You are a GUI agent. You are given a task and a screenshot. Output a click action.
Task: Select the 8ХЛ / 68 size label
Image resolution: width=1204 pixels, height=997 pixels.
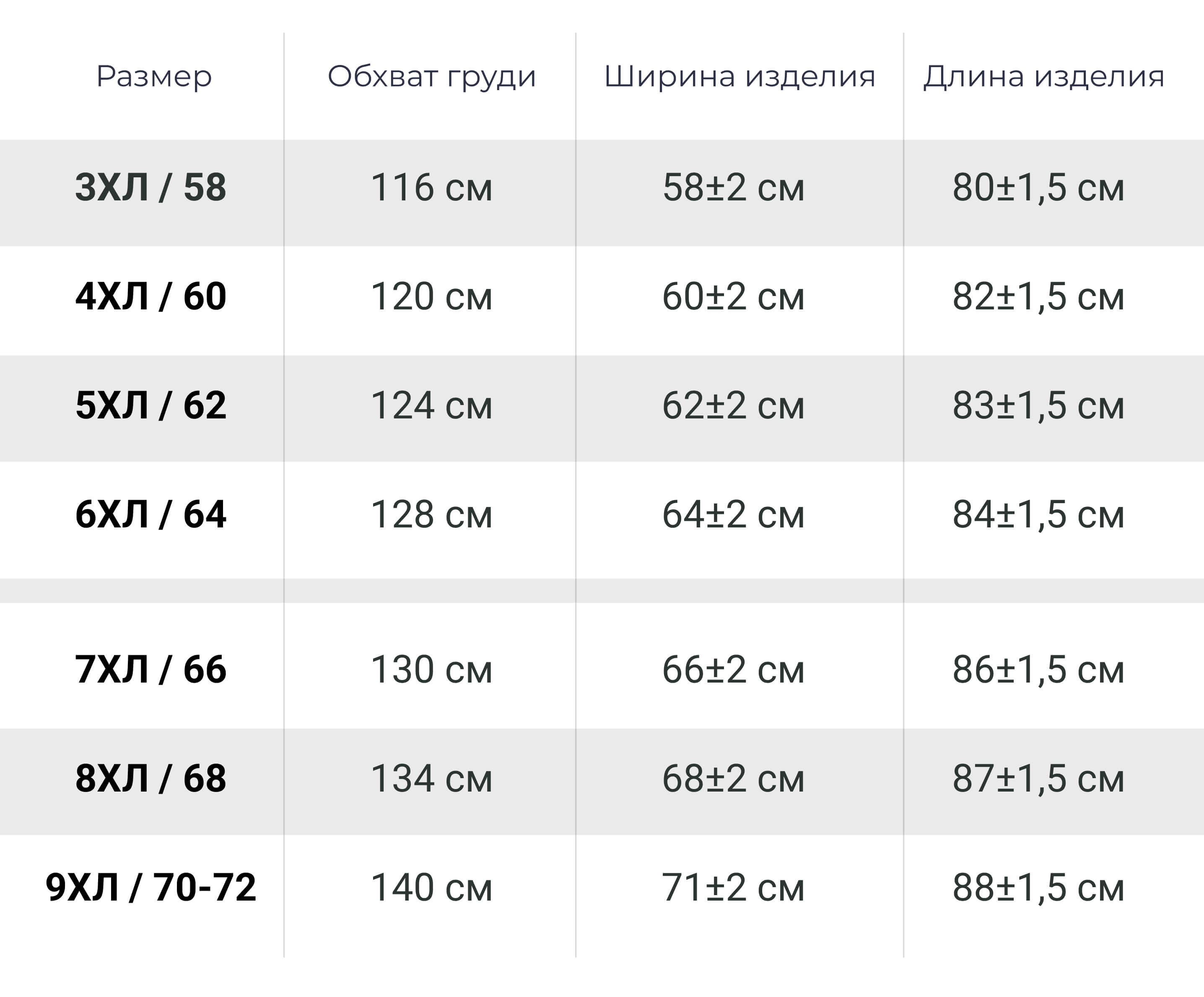pos(151,778)
